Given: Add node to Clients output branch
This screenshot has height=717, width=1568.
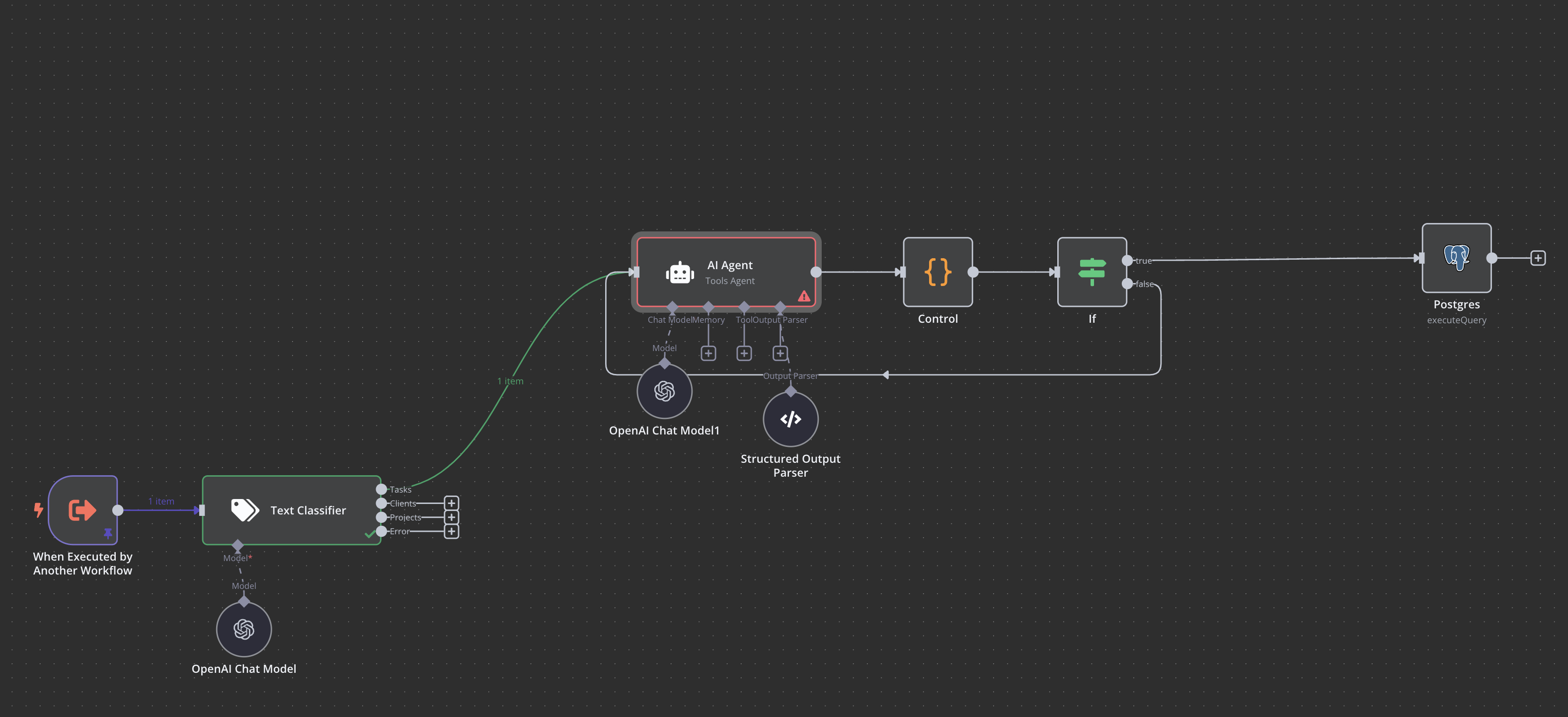Looking at the screenshot, I should coord(451,503).
